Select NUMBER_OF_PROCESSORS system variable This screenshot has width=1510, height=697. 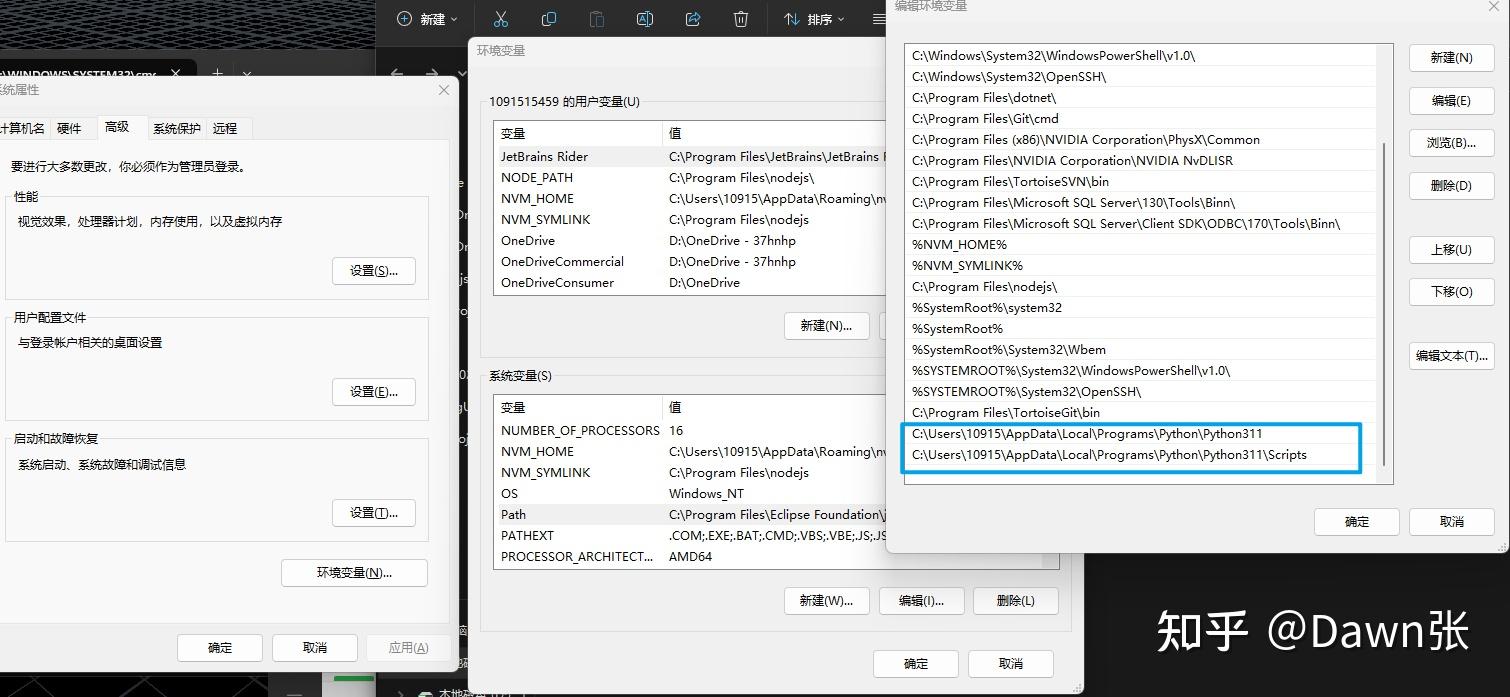click(x=690, y=430)
